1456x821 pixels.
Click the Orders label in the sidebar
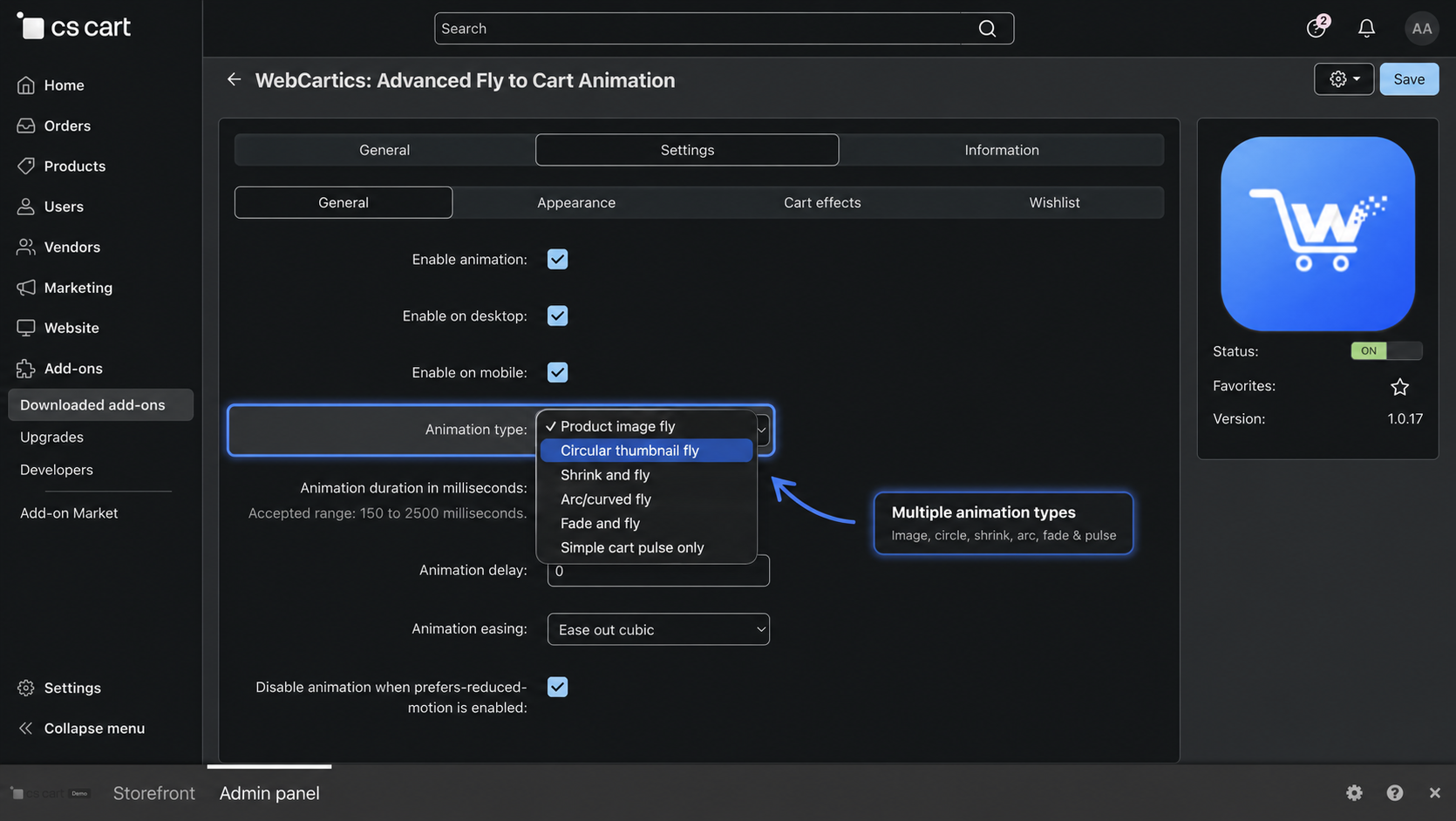(67, 126)
